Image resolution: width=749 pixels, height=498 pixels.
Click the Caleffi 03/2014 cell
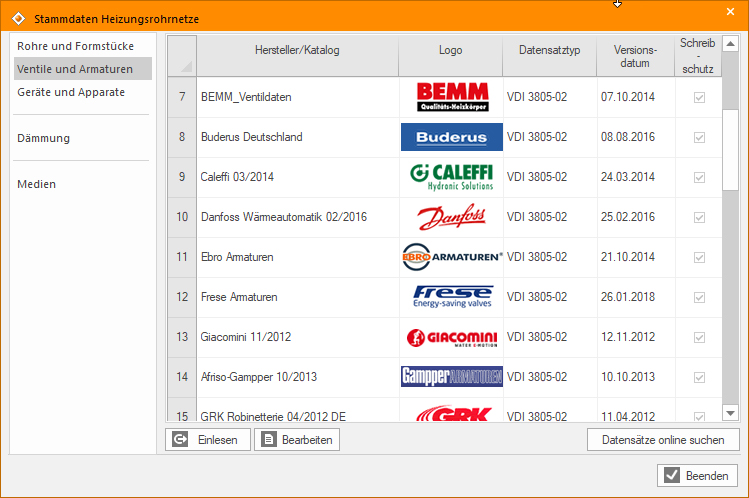(x=298, y=177)
